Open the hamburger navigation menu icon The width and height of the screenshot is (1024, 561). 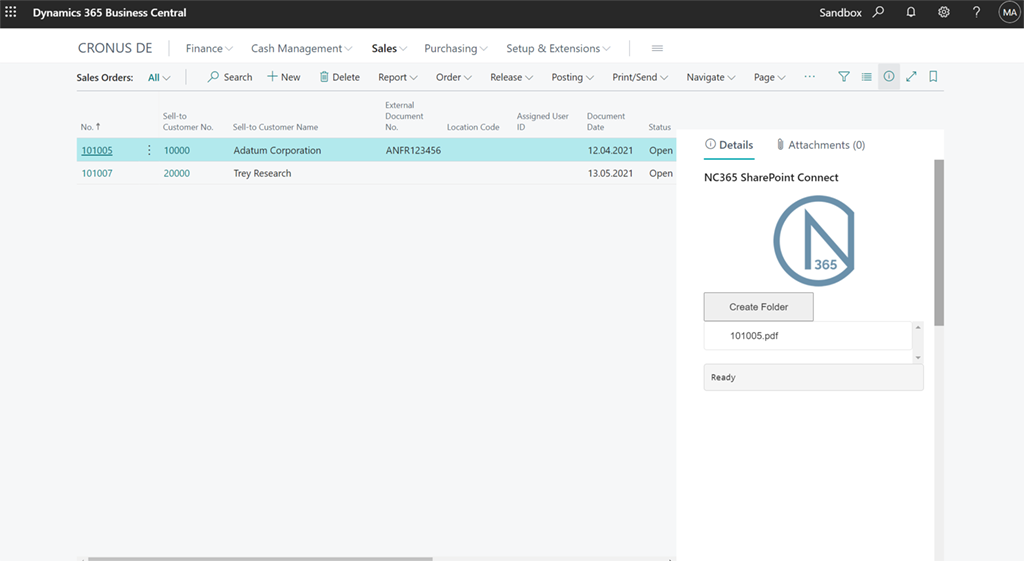click(658, 48)
